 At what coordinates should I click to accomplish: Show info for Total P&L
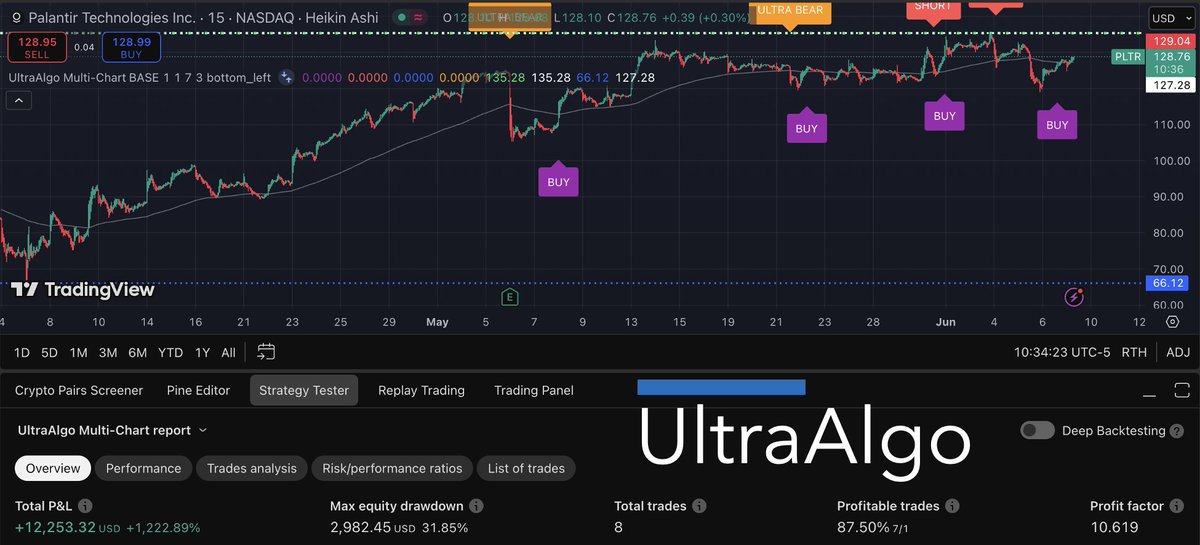point(85,506)
